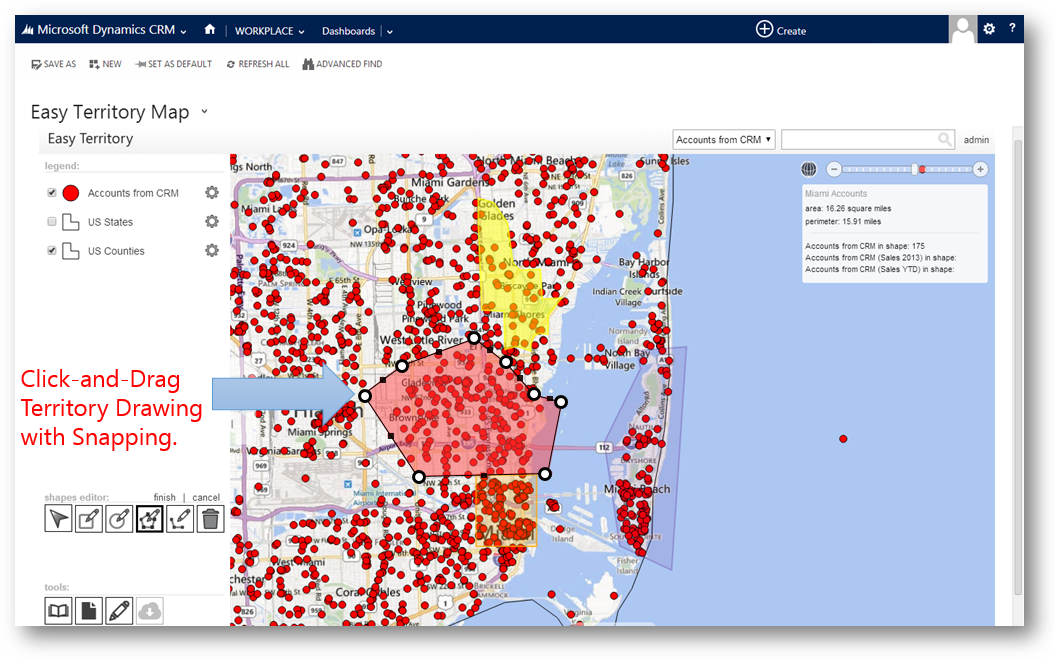Click SET AS DEFAULT command
This screenshot has height=661, width=1055.
(x=174, y=64)
